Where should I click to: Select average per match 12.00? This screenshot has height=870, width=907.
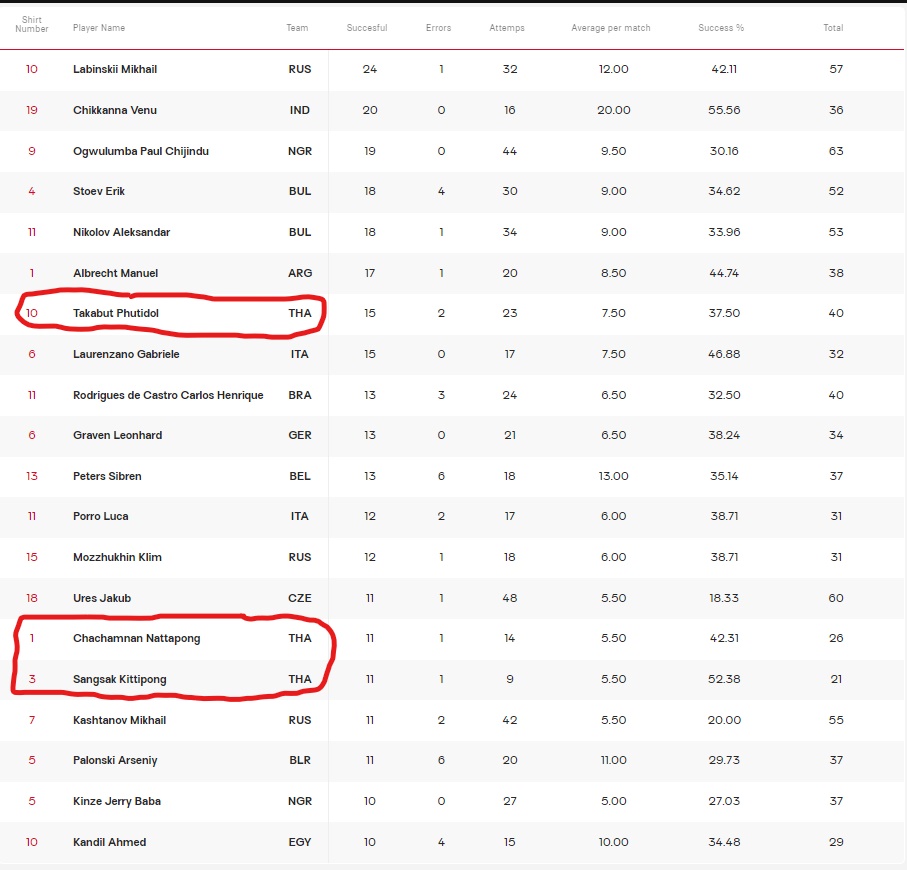(x=614, y=69)
